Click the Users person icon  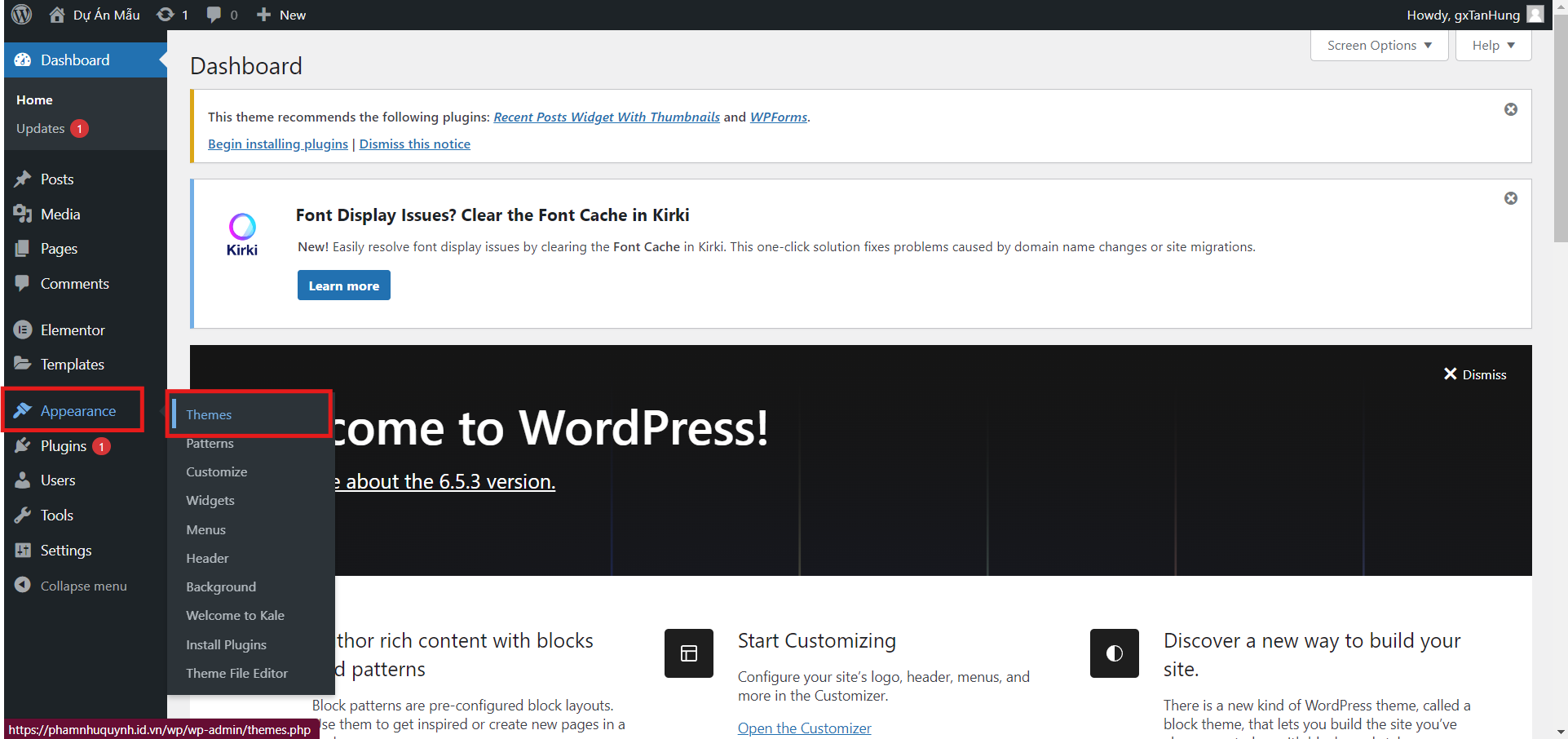(23, 480)
